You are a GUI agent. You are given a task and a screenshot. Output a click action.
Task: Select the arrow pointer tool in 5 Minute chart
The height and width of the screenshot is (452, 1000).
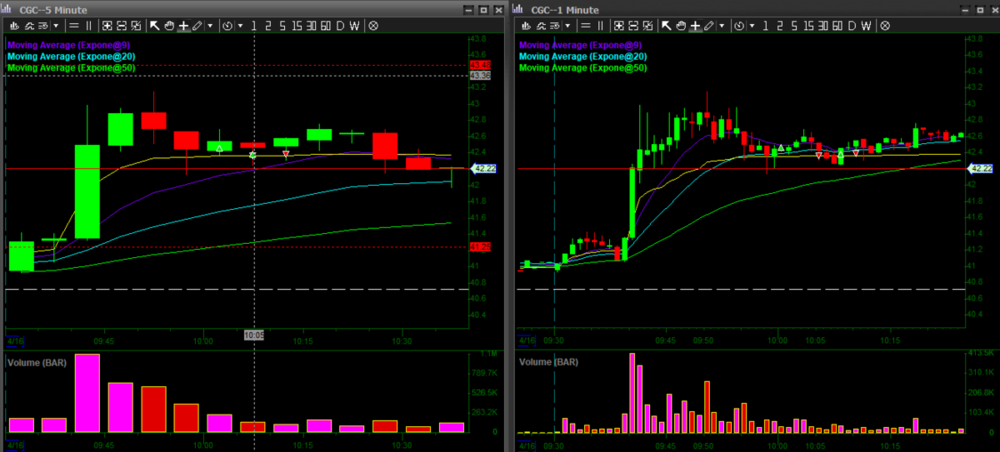154,24
